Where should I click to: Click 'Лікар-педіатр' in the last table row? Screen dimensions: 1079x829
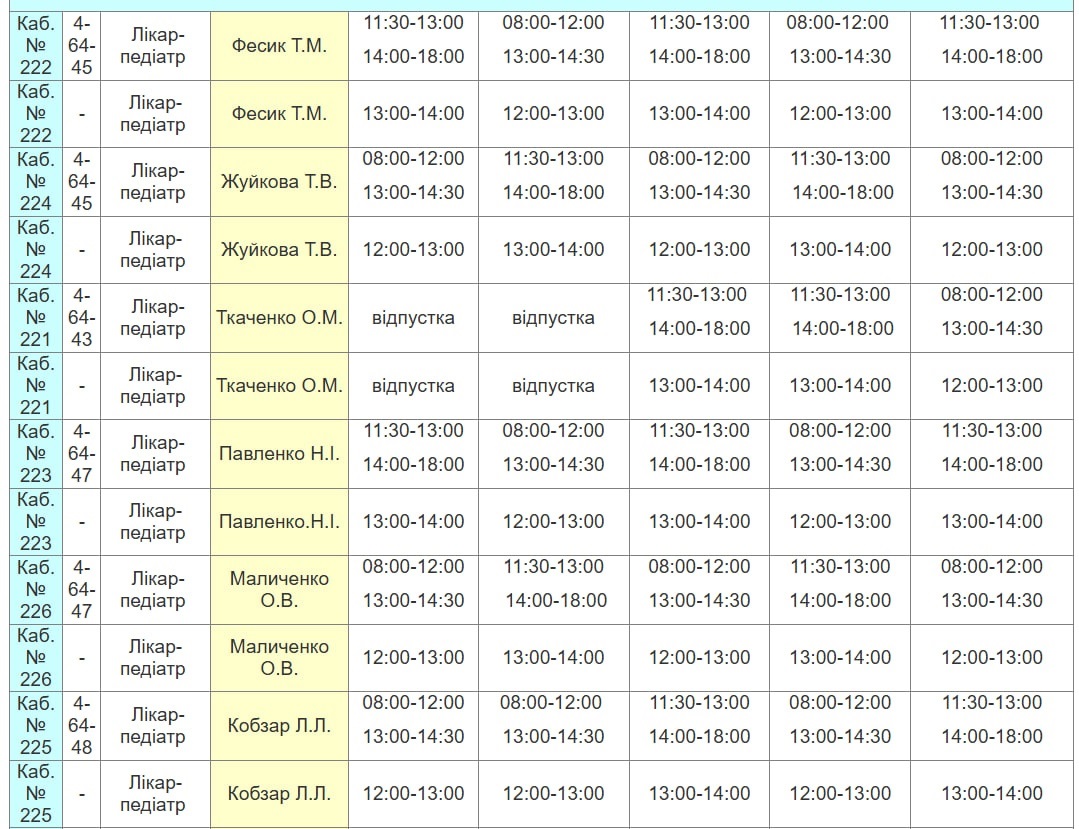tap(156, 794)
